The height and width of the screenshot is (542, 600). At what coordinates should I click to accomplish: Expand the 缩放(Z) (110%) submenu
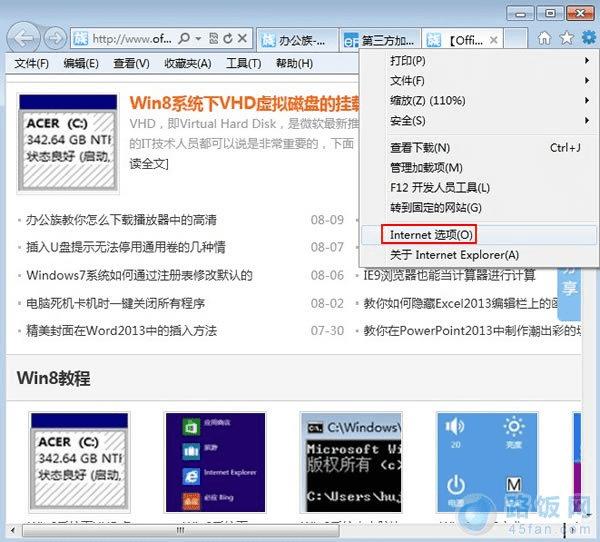(x=479, y=101)
